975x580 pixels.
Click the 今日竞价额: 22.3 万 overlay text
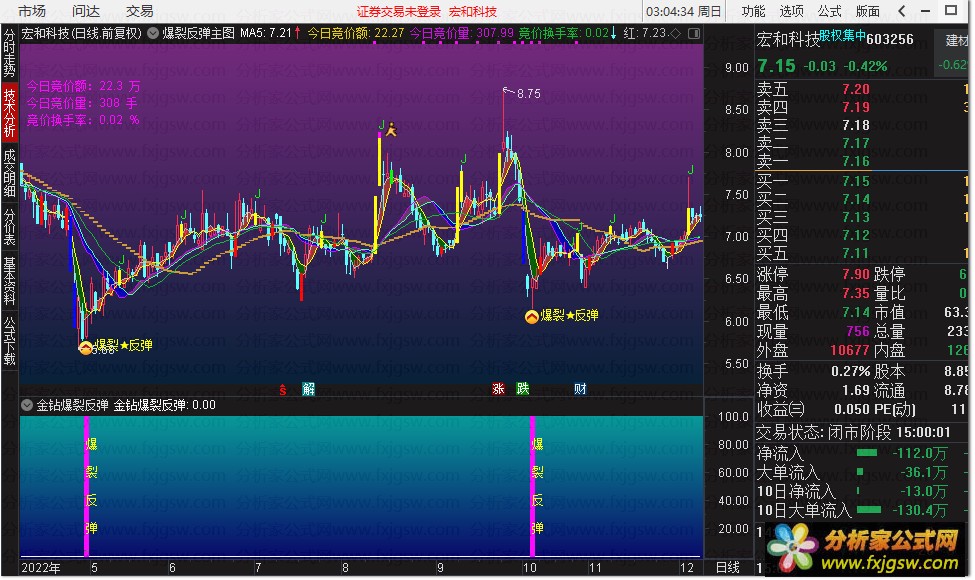click(83, 86)
